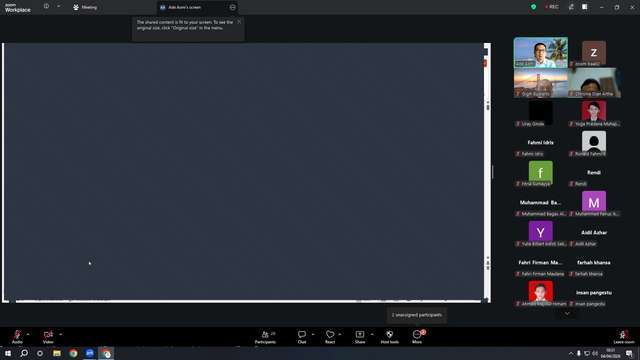The image size is (640, 360).
Task: Select Uray Ginda's participant tile
Action: pyautogui.click(x=540, y=113)
